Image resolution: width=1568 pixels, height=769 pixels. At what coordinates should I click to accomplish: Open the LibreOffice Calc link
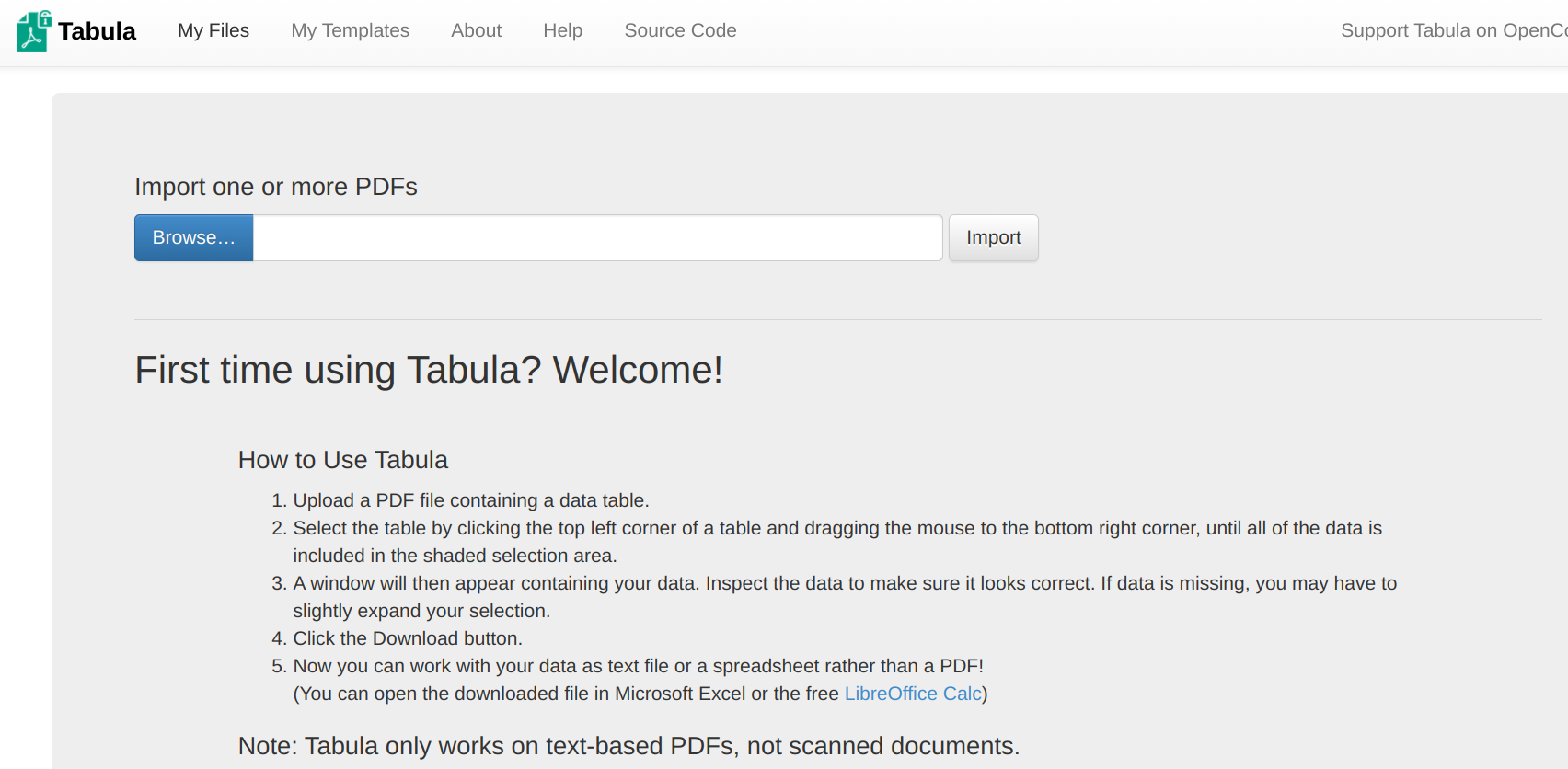[912, 694]
